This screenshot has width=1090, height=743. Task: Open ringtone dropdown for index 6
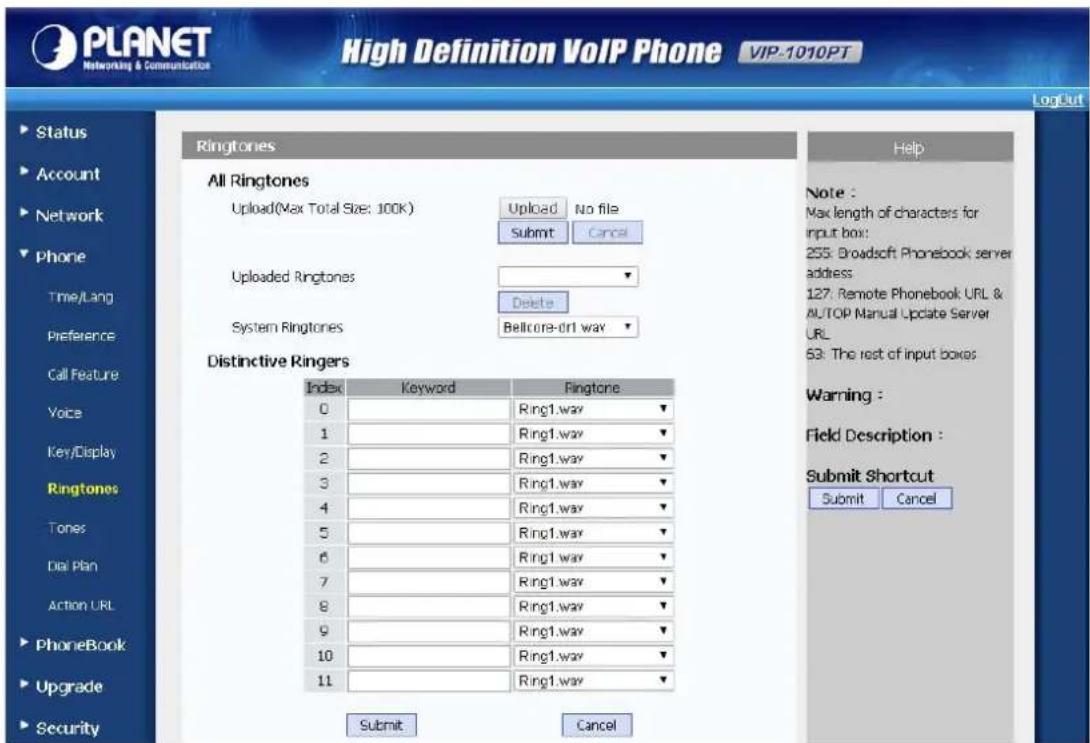tap(593, 557)
